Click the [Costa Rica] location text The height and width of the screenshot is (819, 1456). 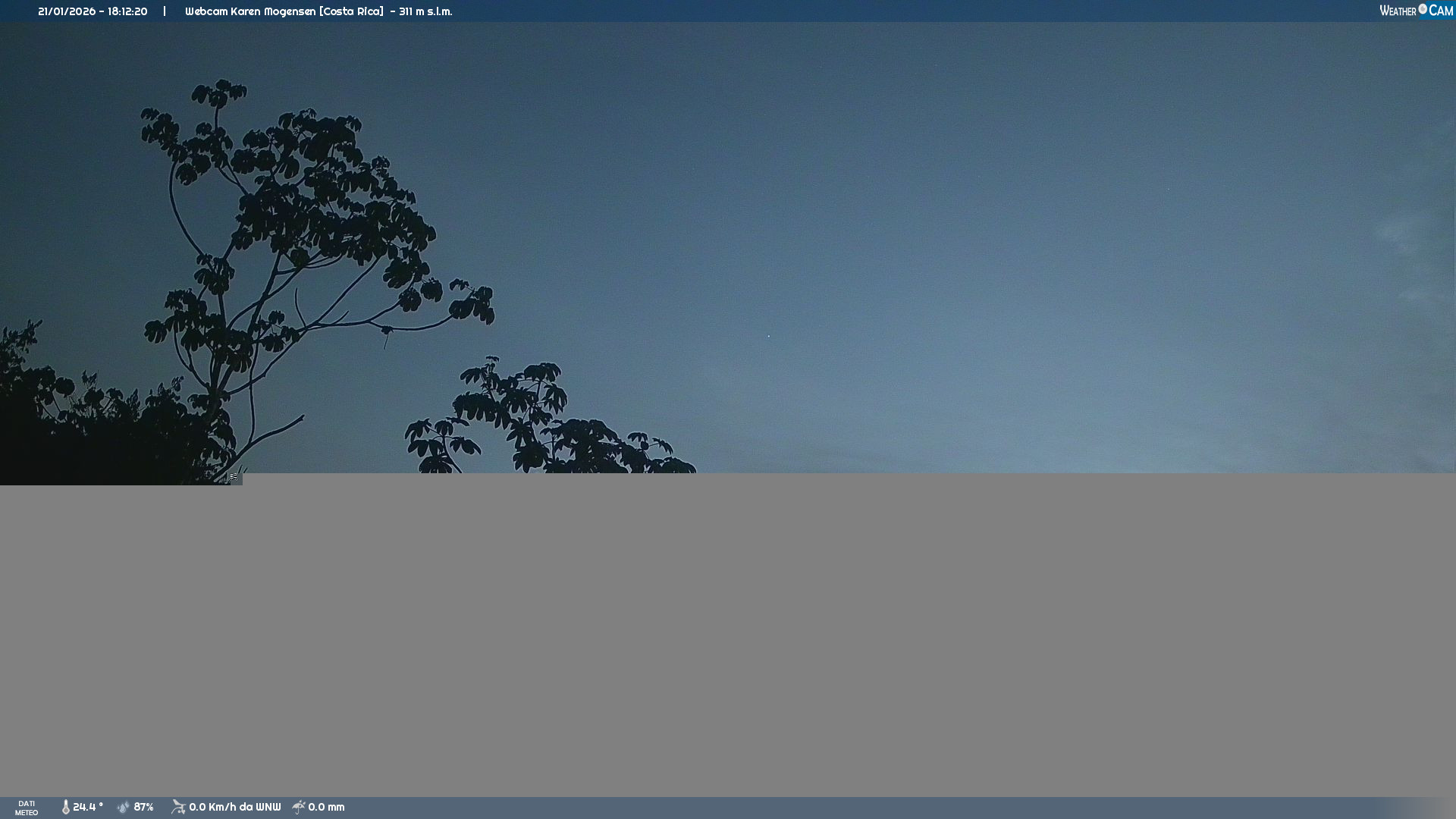click(x=351, y=11)
